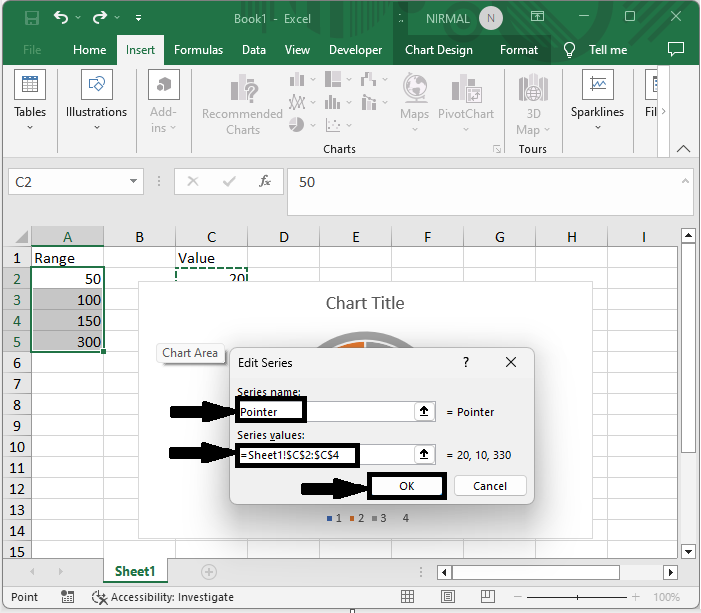This screenshot has height=613, width=701.
Task: Click the Series values field
Action: [x=325, y=455]
